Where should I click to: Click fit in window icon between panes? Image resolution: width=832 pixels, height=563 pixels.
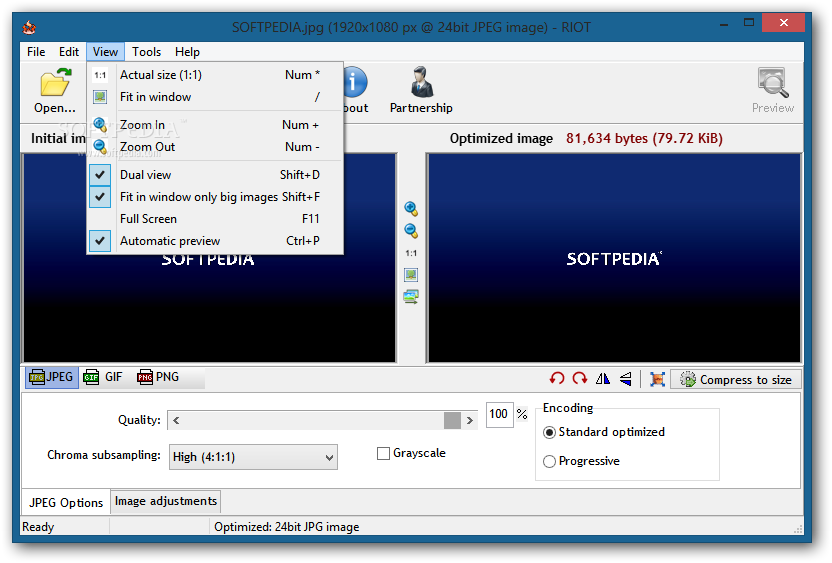(x=411, y=275)
